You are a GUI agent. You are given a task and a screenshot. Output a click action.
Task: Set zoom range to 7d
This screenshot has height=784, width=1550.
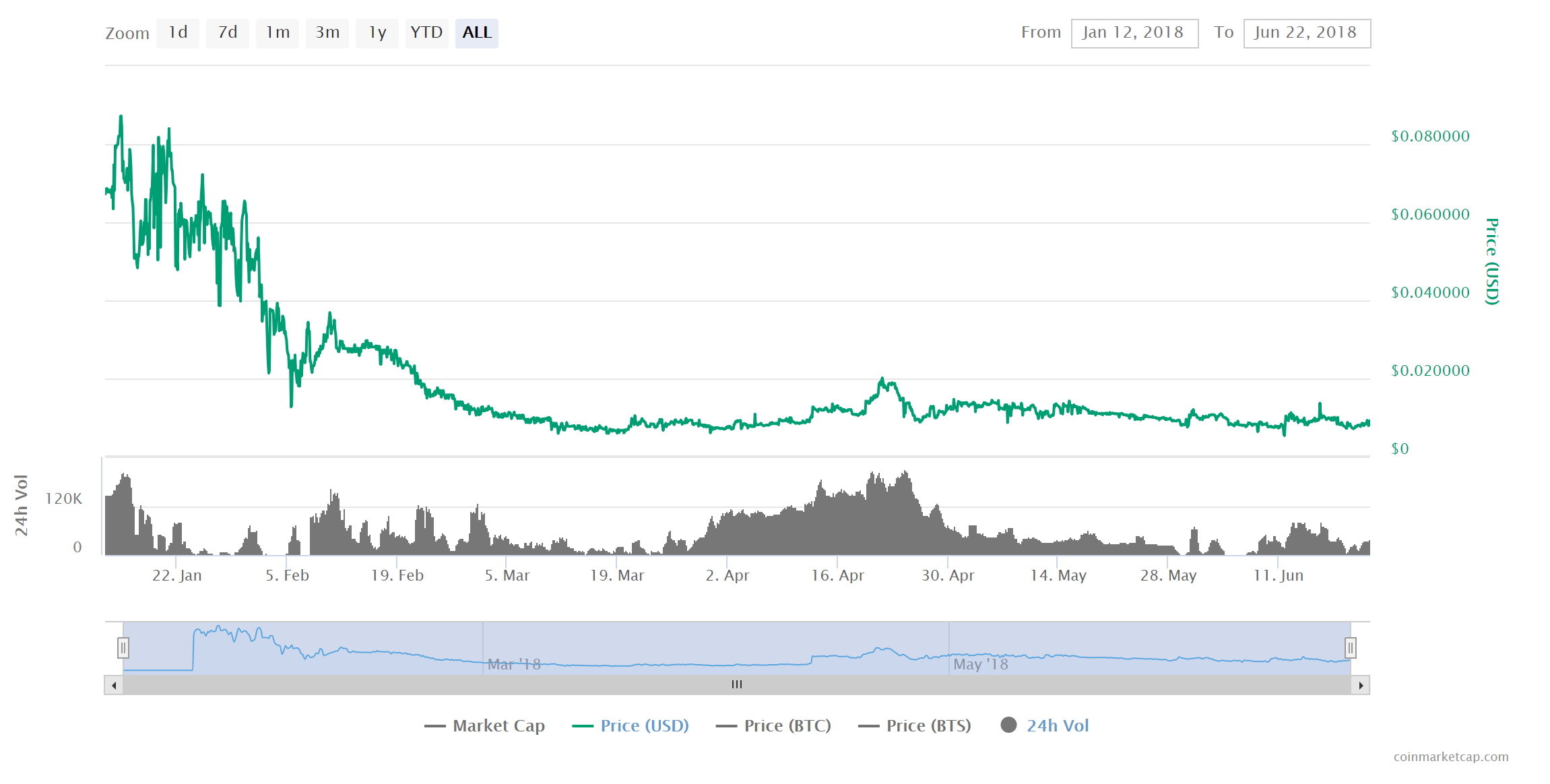(x=228, y=33)
